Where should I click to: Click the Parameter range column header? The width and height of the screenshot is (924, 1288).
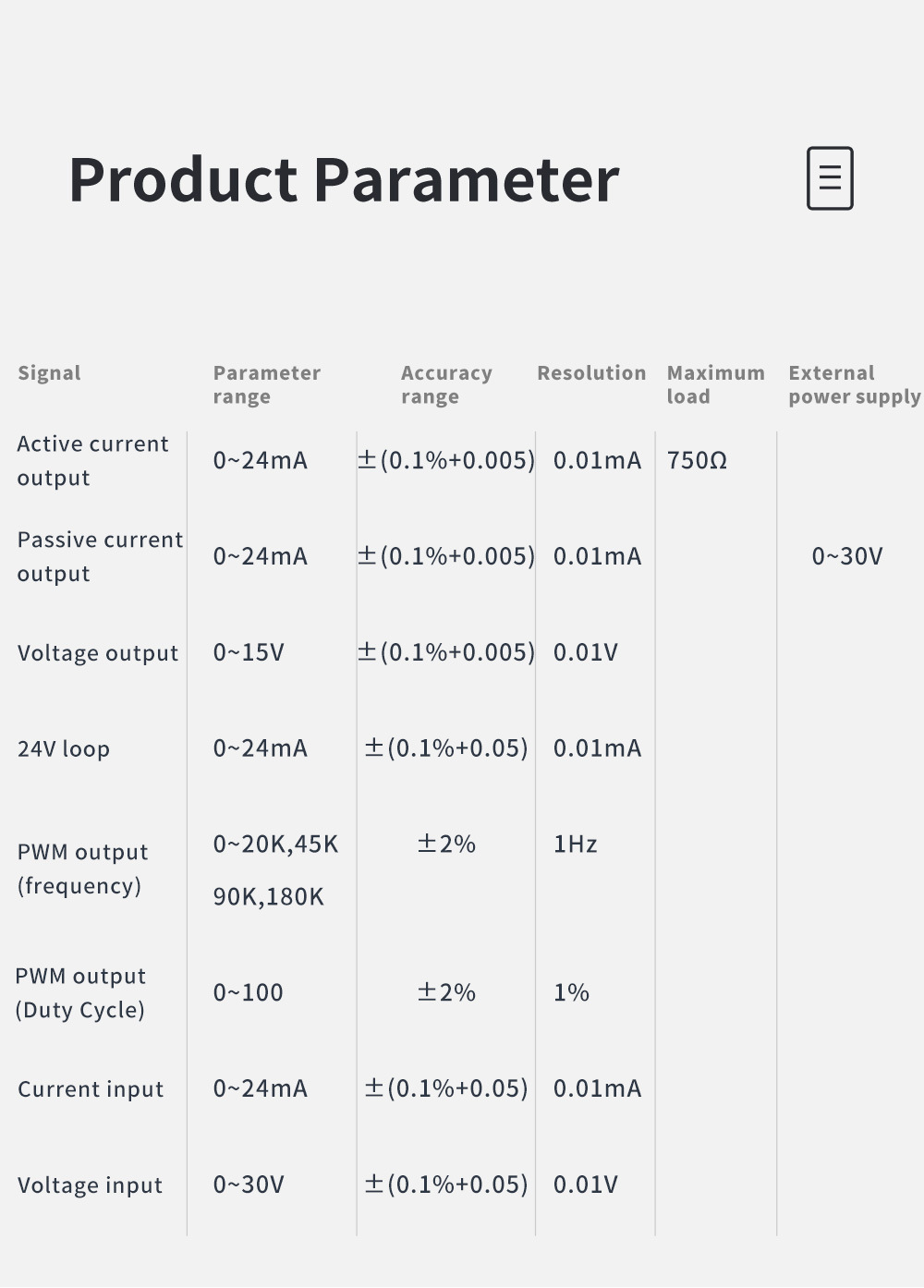[x=266, y=384]
